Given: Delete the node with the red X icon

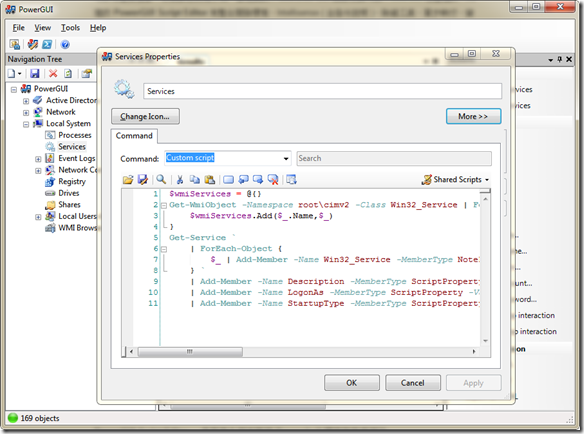Looking at the screenshot, I should pyautogui.click(x=53, y=73).
